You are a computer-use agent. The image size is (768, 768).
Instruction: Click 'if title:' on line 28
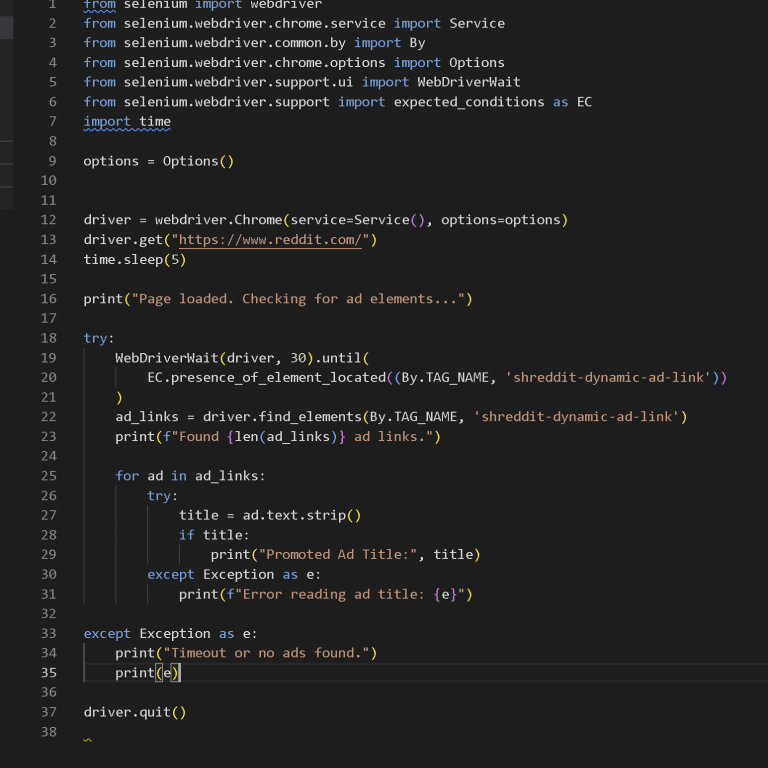(214, 535)
